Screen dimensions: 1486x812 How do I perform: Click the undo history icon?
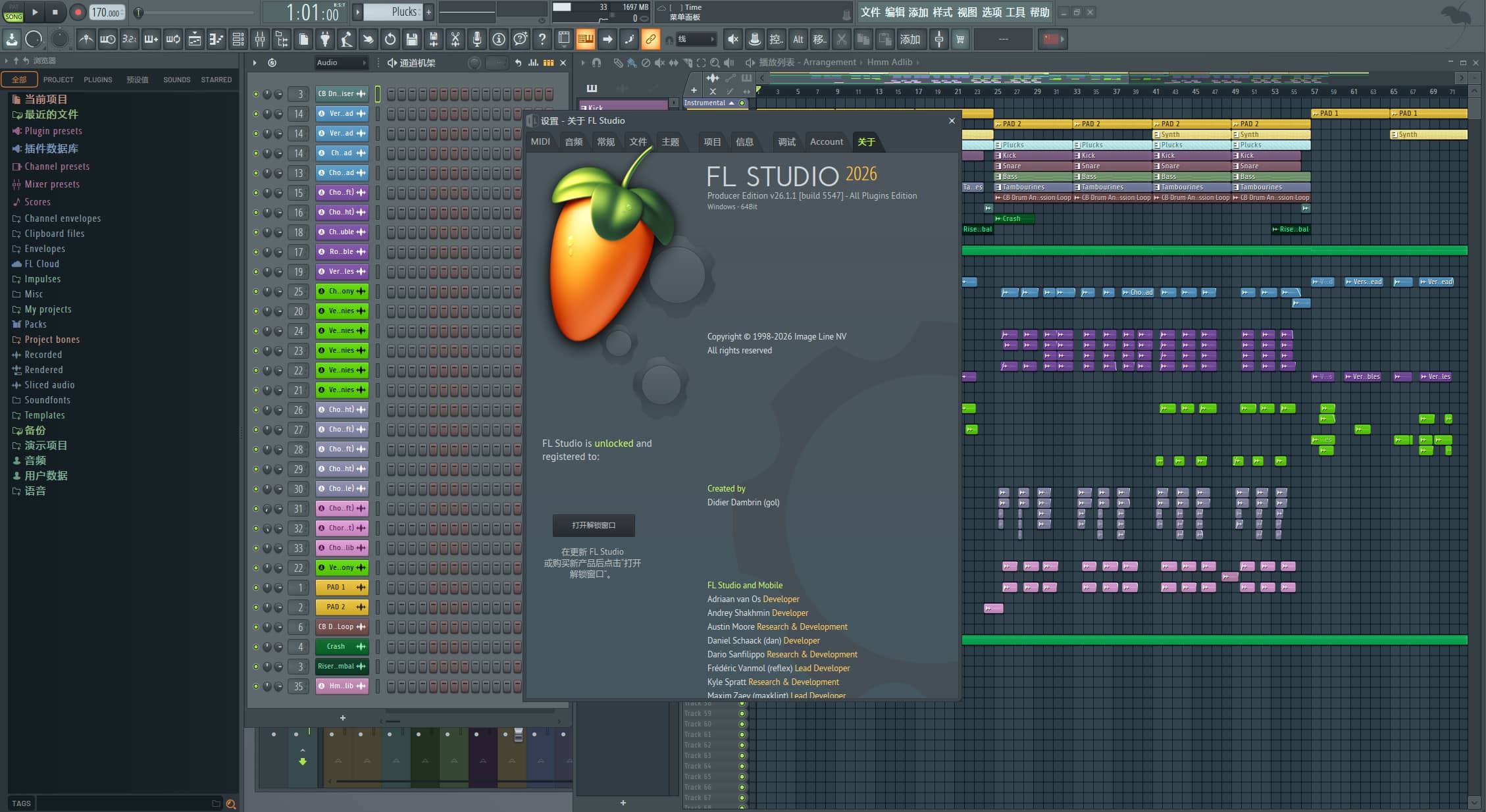(x=390, y=39)
